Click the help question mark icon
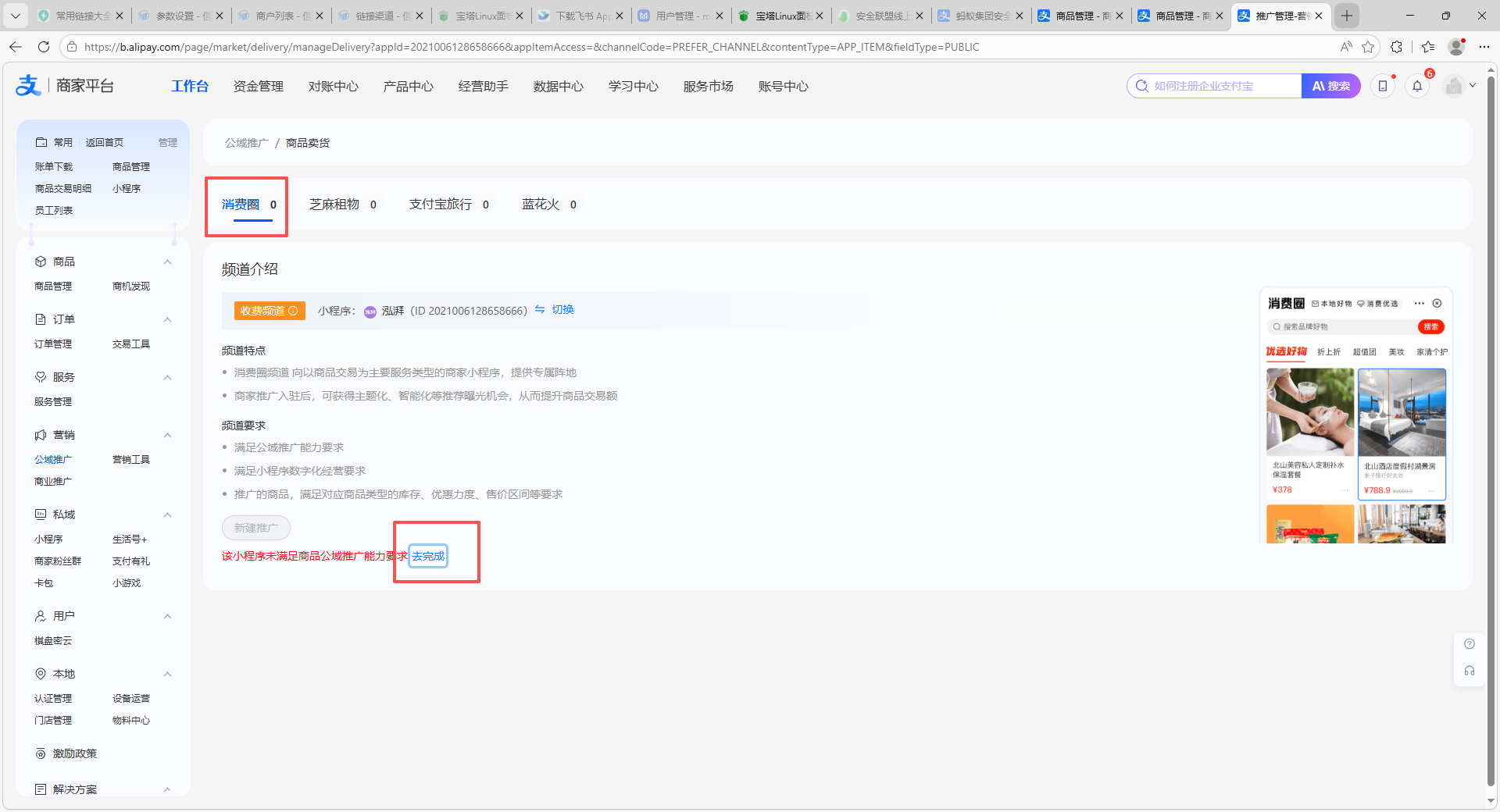Screen dimensions: 1500x812 click(1469, 644)
